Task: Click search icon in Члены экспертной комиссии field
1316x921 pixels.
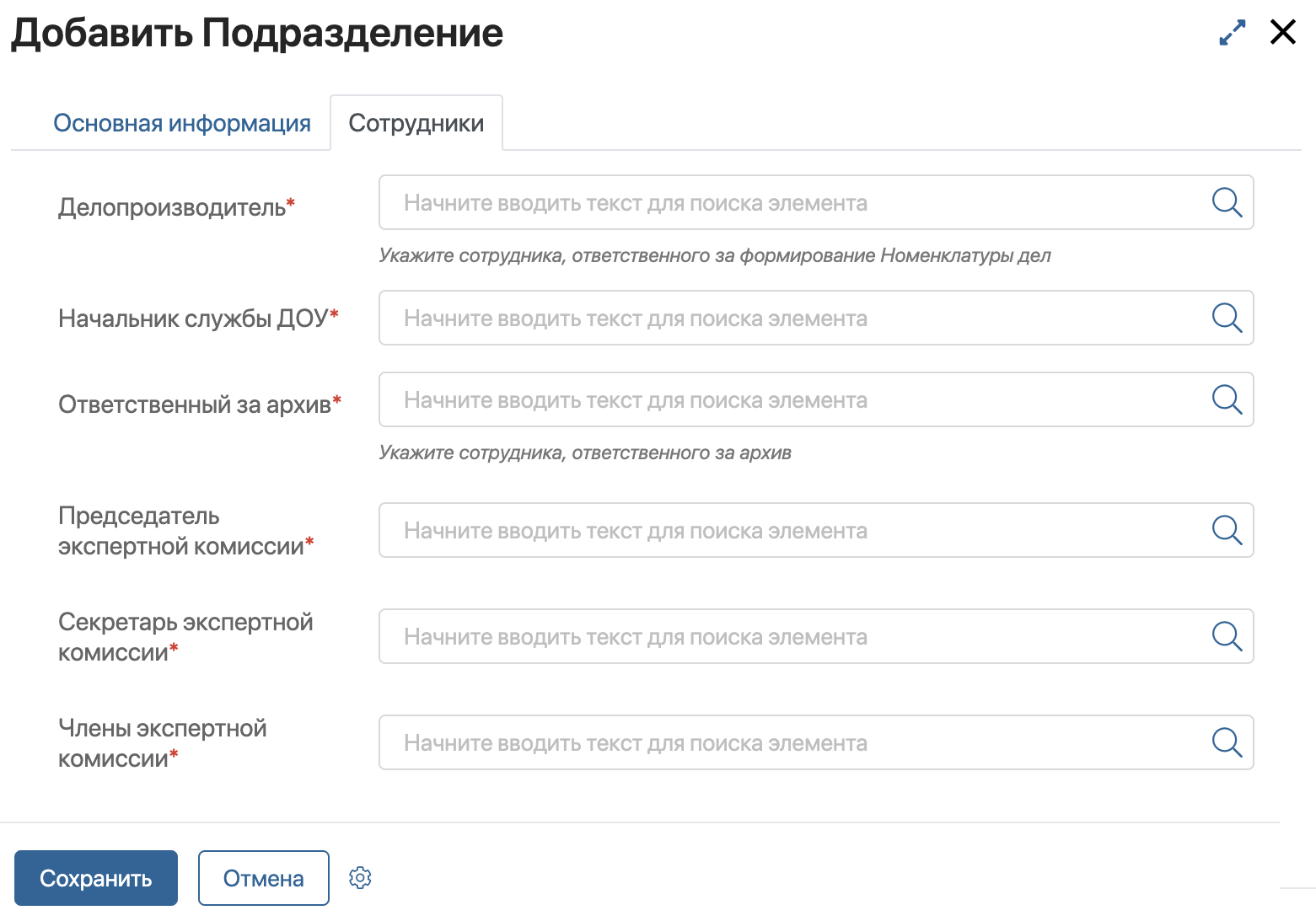Action: [x=1227, y=742]
